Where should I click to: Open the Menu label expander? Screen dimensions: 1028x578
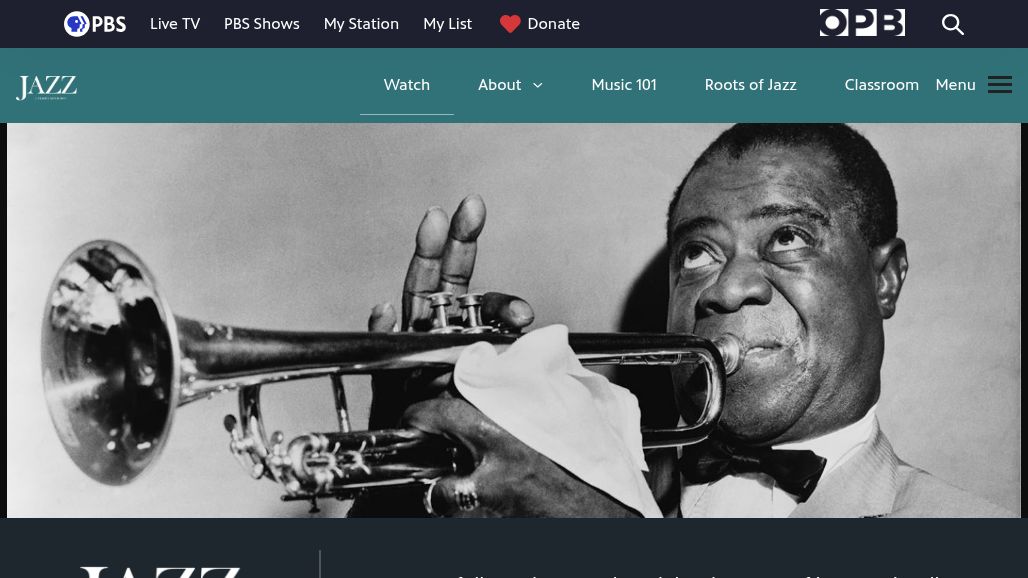point(955,85)
